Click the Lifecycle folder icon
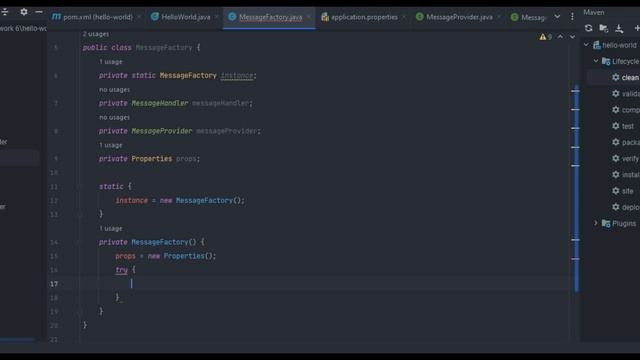Viewport: 640px width, 360px height. tap(606, 61)
